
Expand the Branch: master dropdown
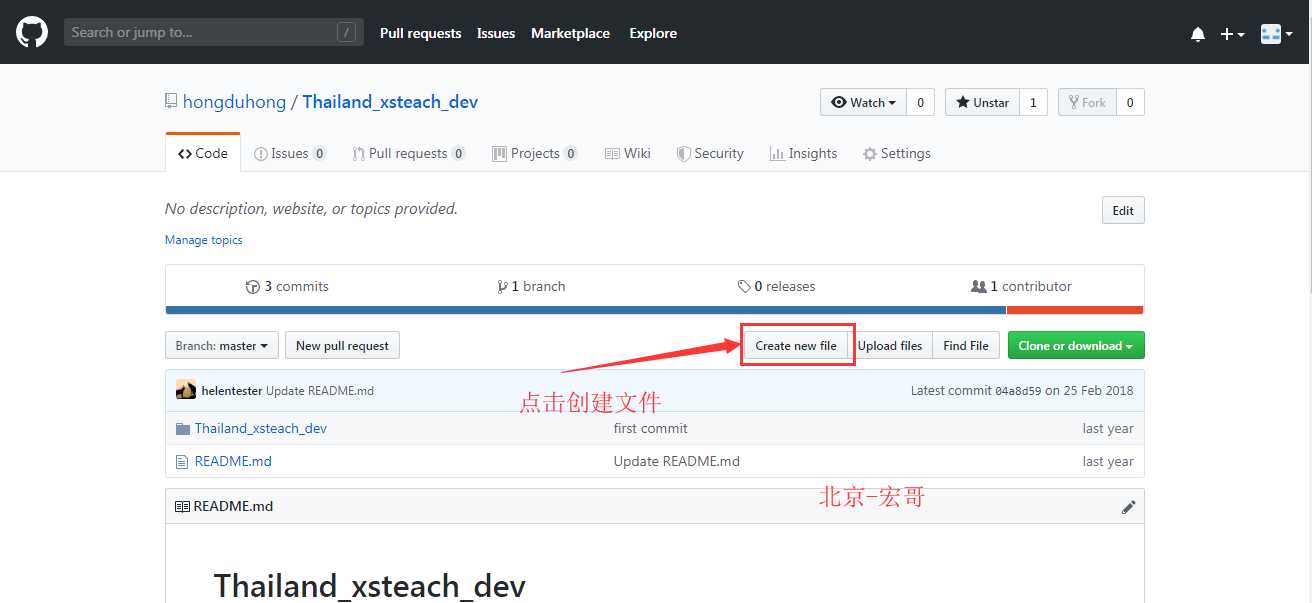click(x=222, y=346)
